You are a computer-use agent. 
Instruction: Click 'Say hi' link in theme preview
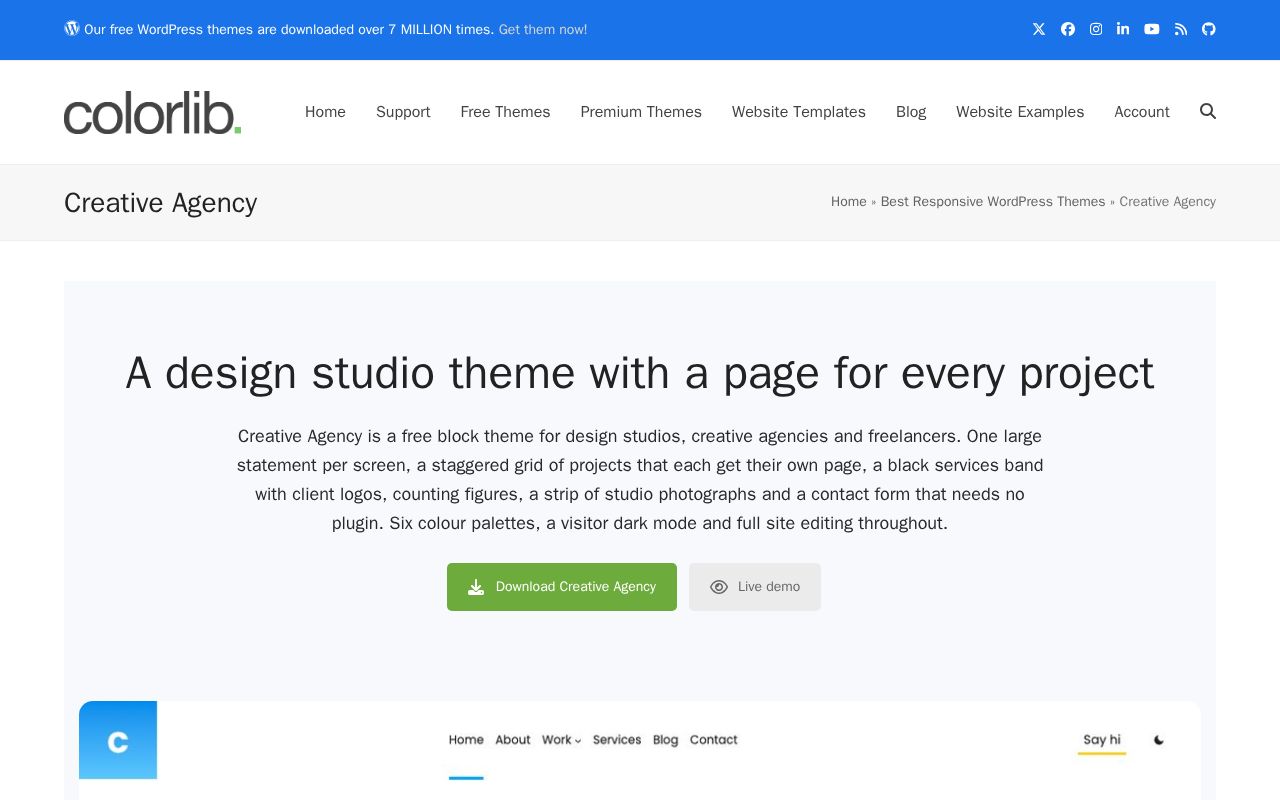[1102, 740]
